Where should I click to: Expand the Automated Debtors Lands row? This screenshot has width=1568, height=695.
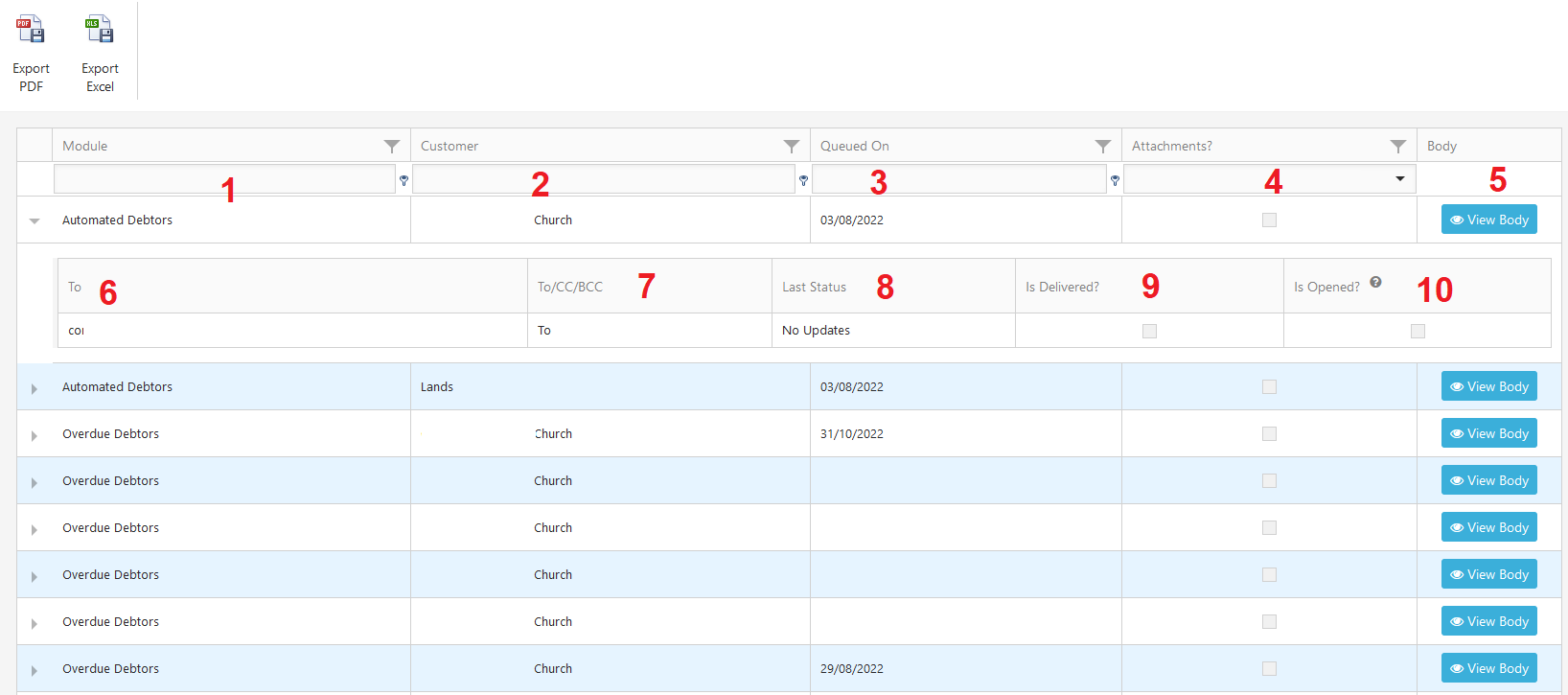[35, 388]
